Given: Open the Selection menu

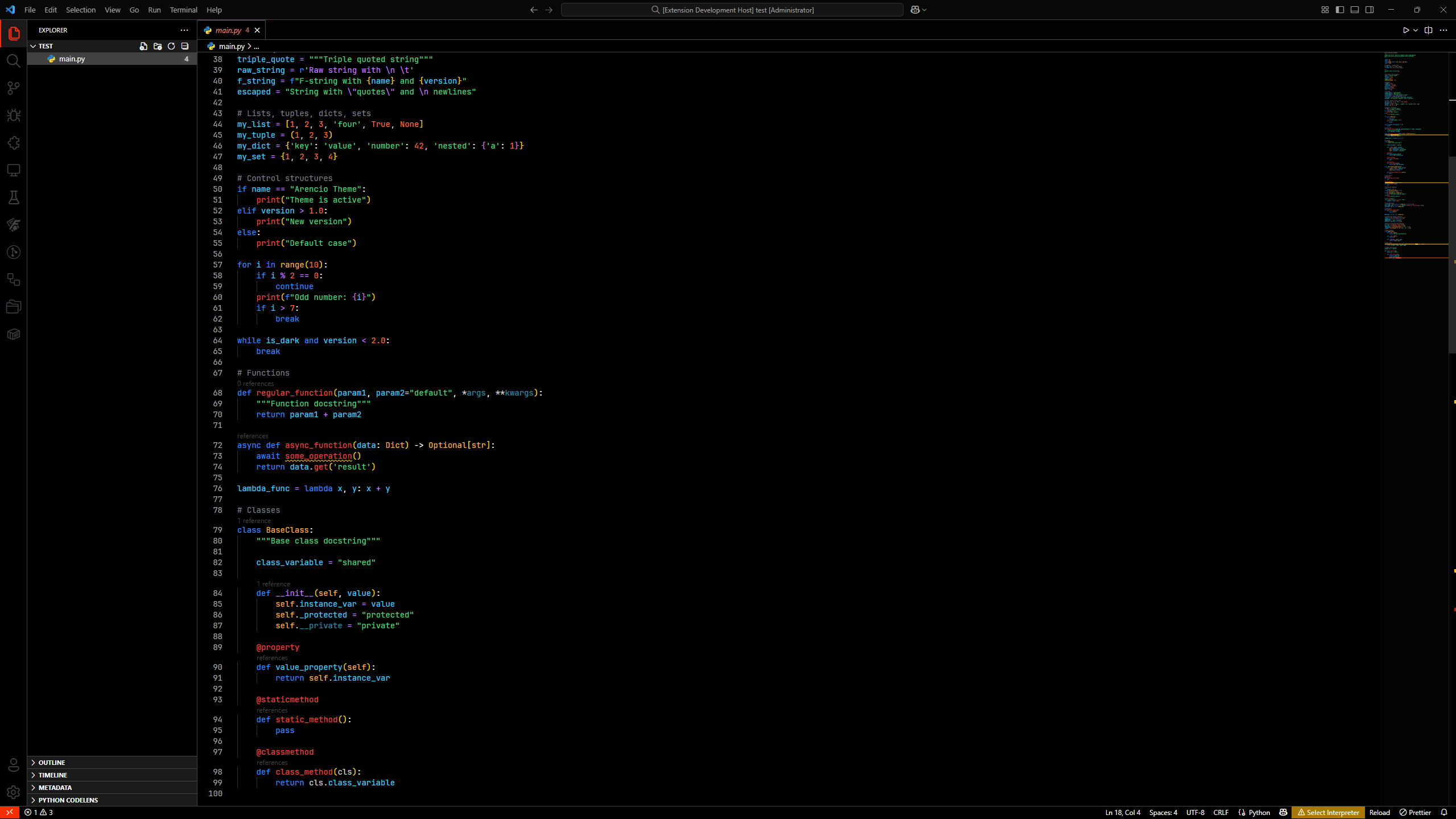Looking at the screenshot, I should pyautogui.click(x=80, y=10).
